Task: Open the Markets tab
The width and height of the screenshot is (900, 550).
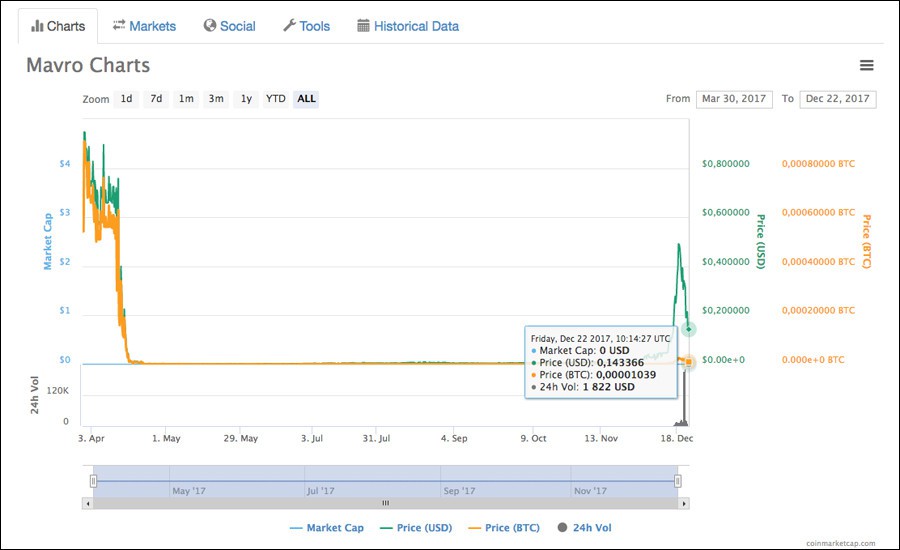Action: pos(144,26)
